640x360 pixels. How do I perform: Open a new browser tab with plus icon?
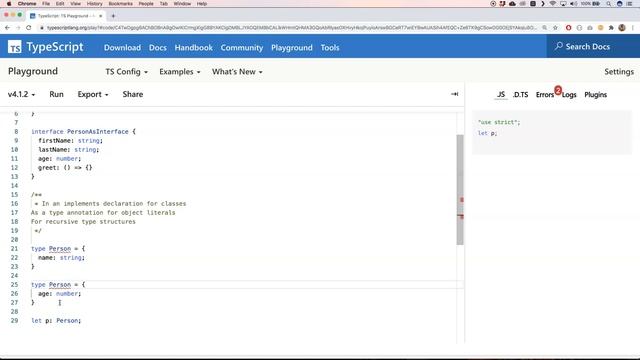tap(113, 16)
